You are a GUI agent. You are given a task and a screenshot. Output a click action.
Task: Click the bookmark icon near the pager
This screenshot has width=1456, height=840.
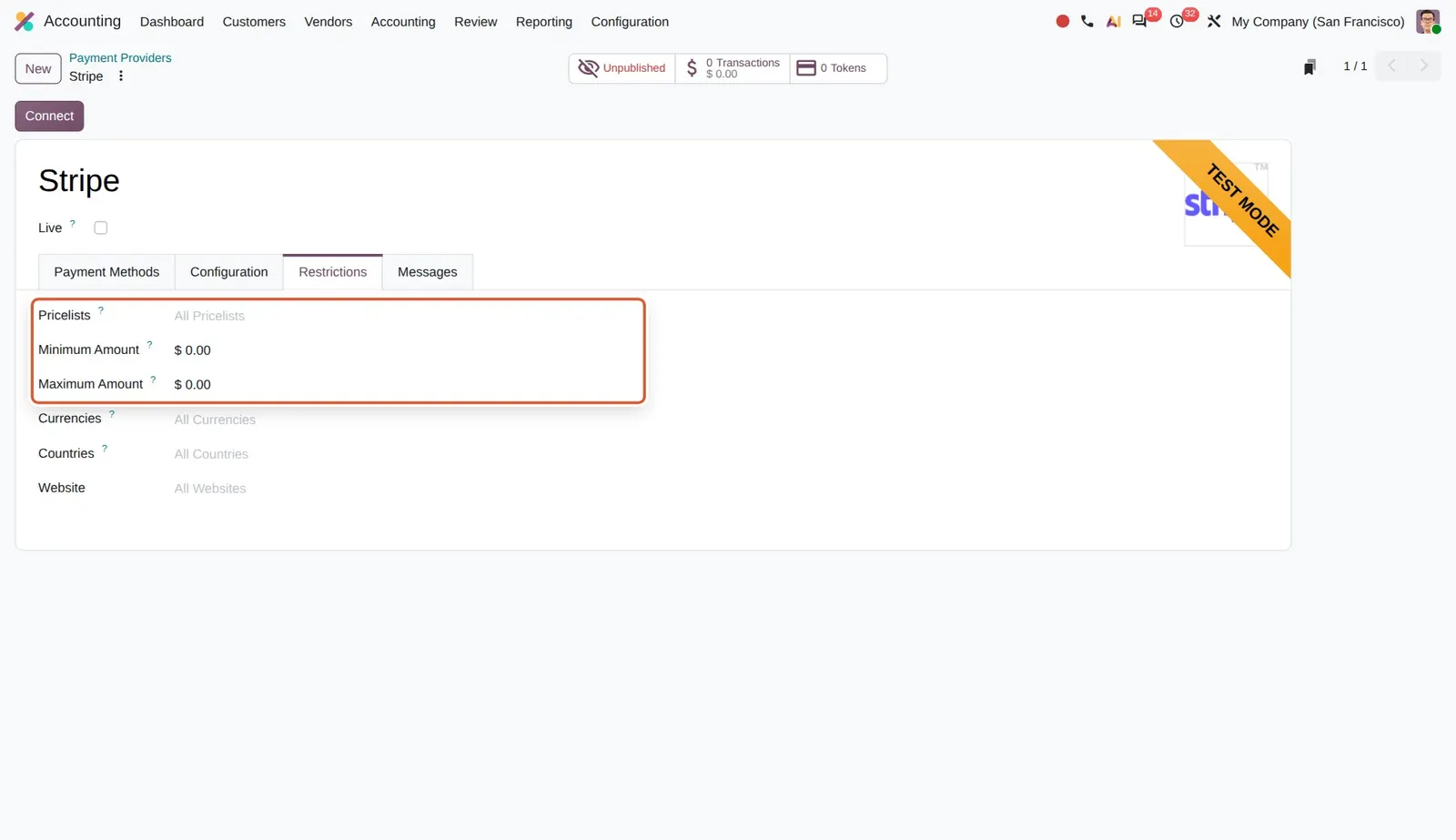[x=1309, y=67]
